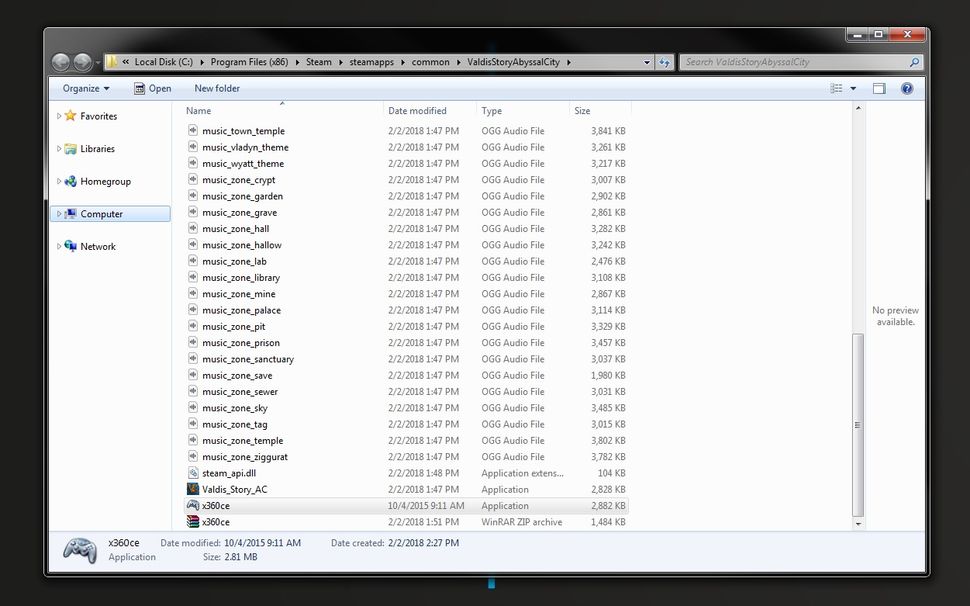Select the music_zone_sanctuary file

tap(248, 359)
